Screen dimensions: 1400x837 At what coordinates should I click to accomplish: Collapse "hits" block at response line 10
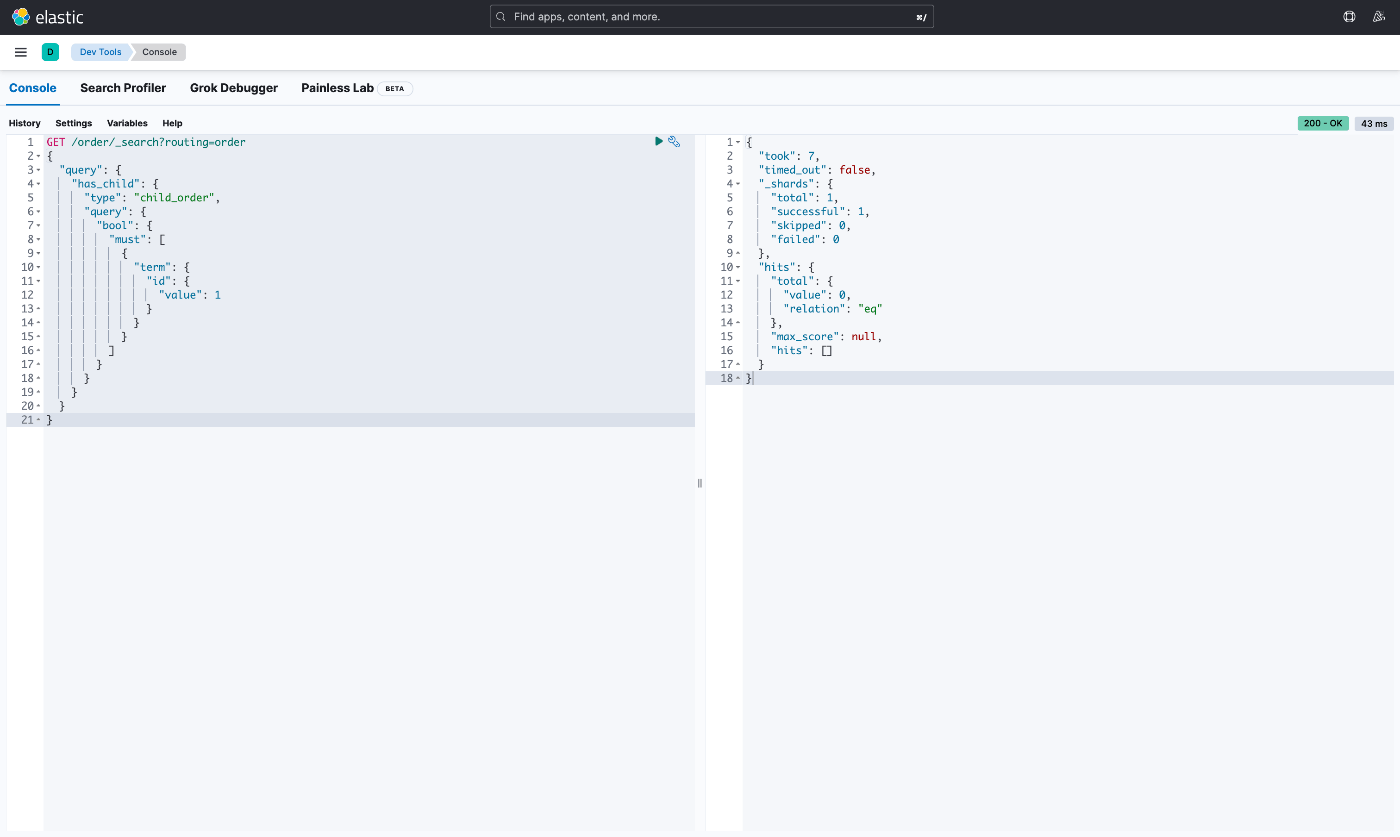(738, 268)
